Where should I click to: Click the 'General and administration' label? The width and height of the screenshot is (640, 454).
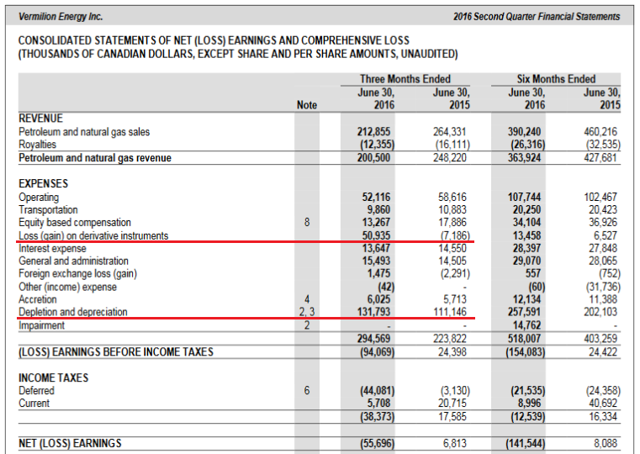pos(73,261)
